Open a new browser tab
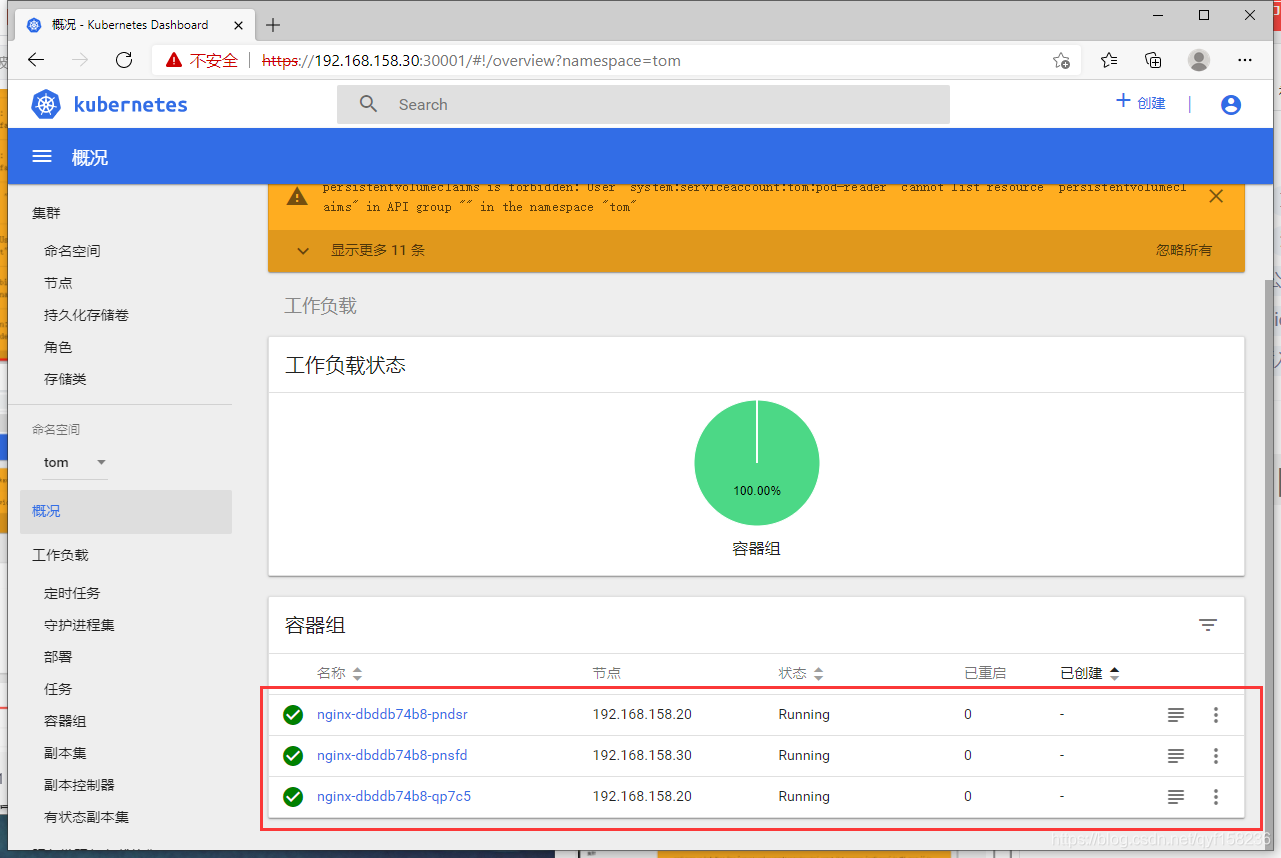The image size is (1281, 858). click(273, 25)
